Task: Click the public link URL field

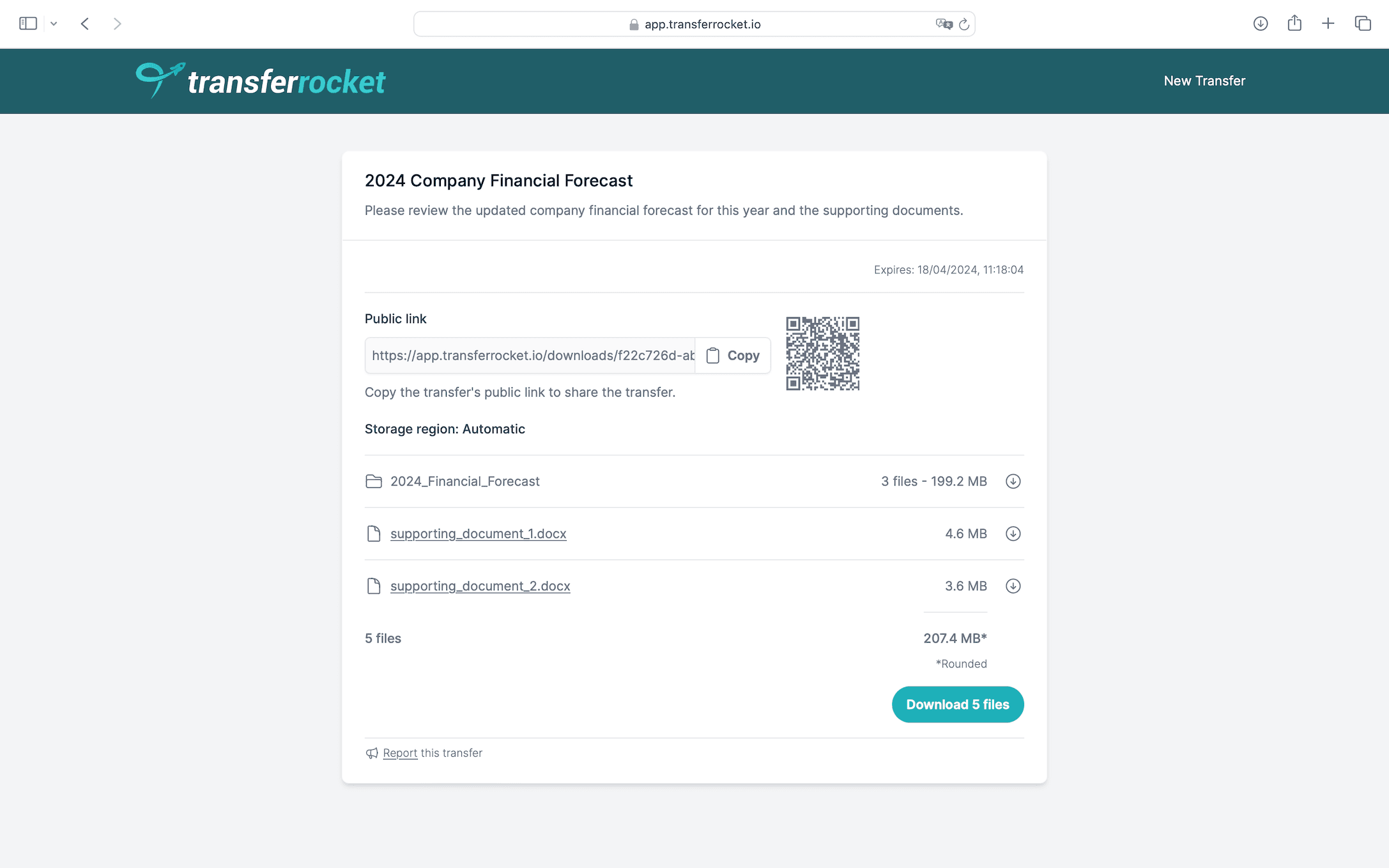Action: pyautogui.click(x=530, y=356)
